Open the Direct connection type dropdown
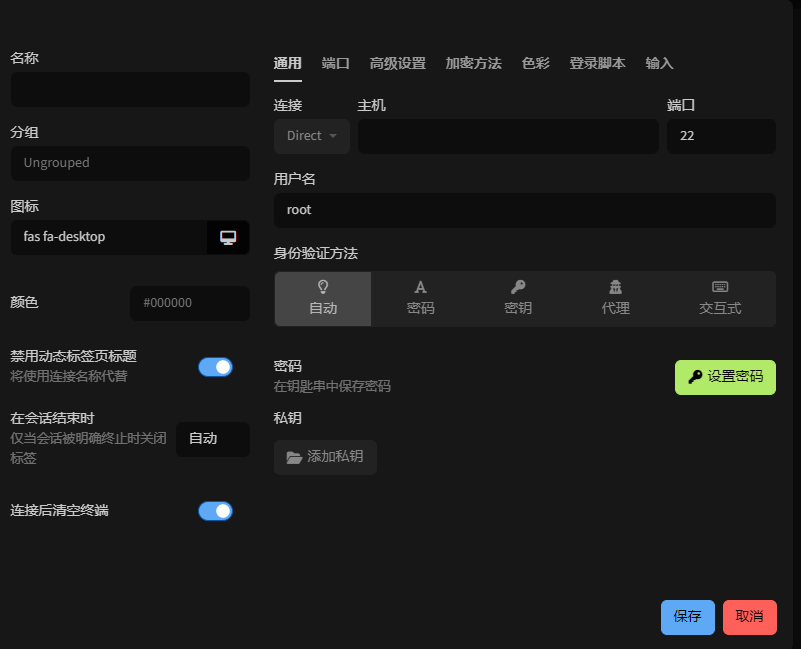 (x=311, y=136)
